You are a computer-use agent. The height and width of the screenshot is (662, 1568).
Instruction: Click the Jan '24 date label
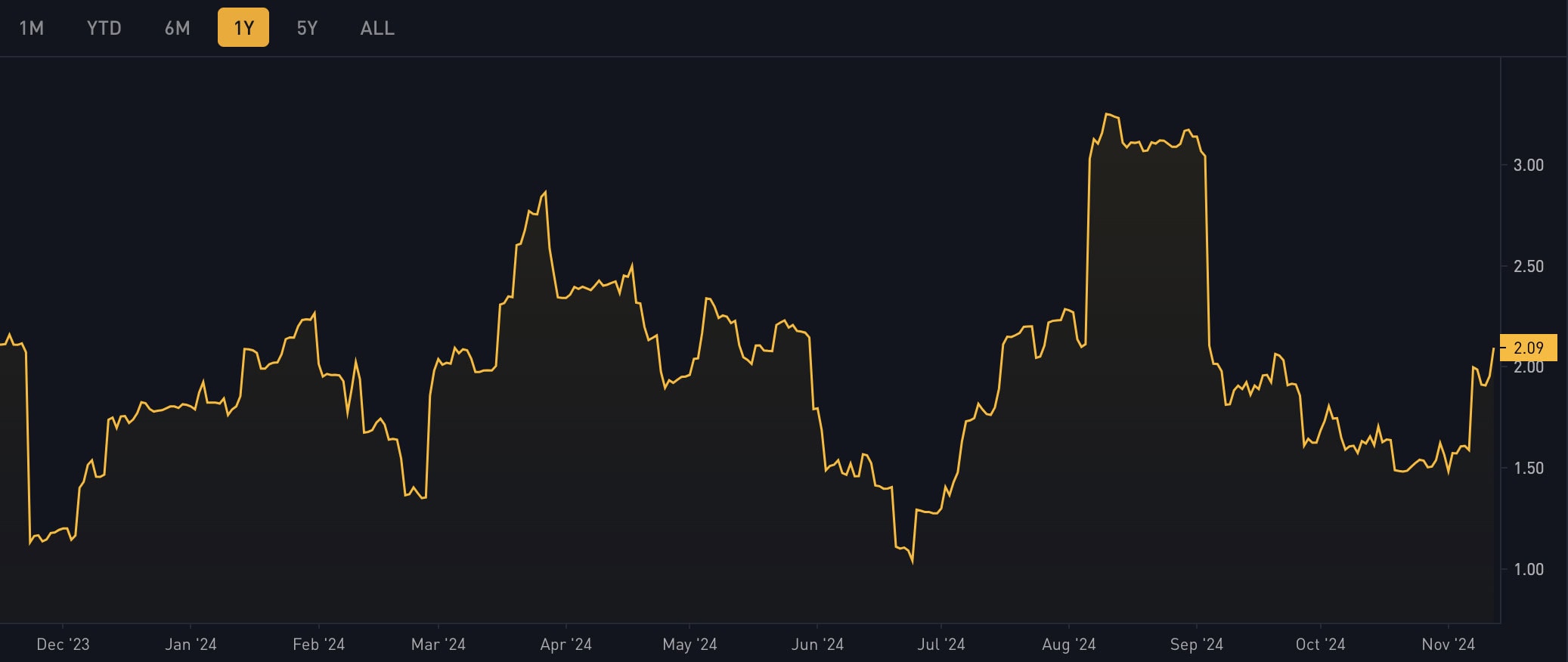point(191,644)
